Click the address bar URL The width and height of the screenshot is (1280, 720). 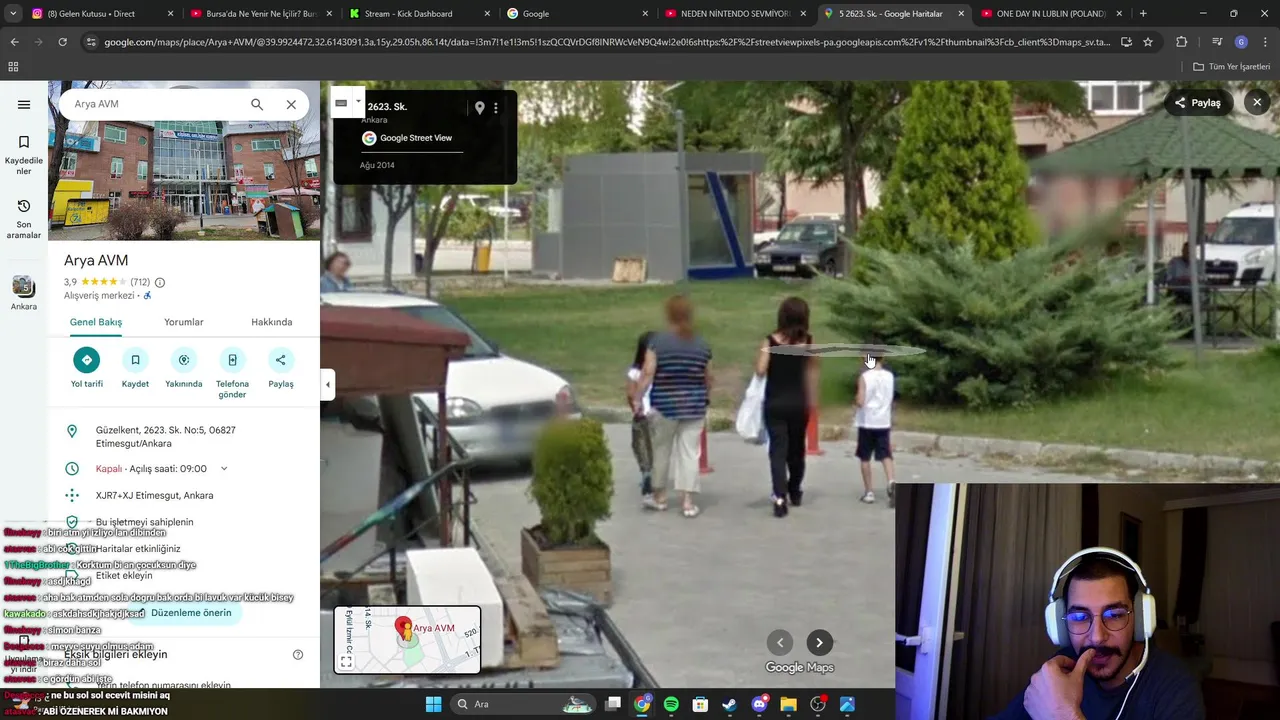coord(607,42)
